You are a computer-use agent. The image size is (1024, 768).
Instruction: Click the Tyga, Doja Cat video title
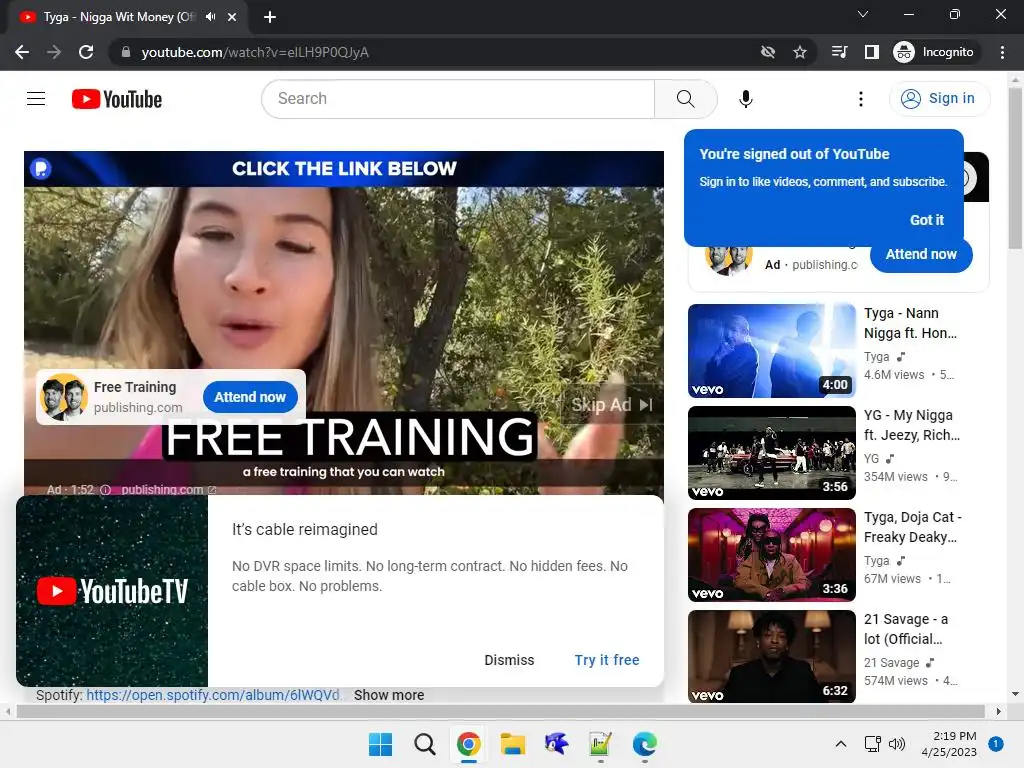912,527
